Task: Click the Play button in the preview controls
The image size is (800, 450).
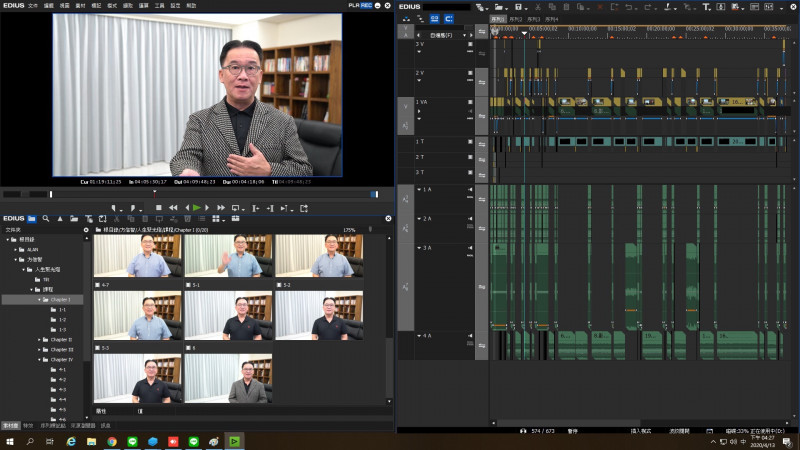Action: pyautogui.click(x=197, y=207)
